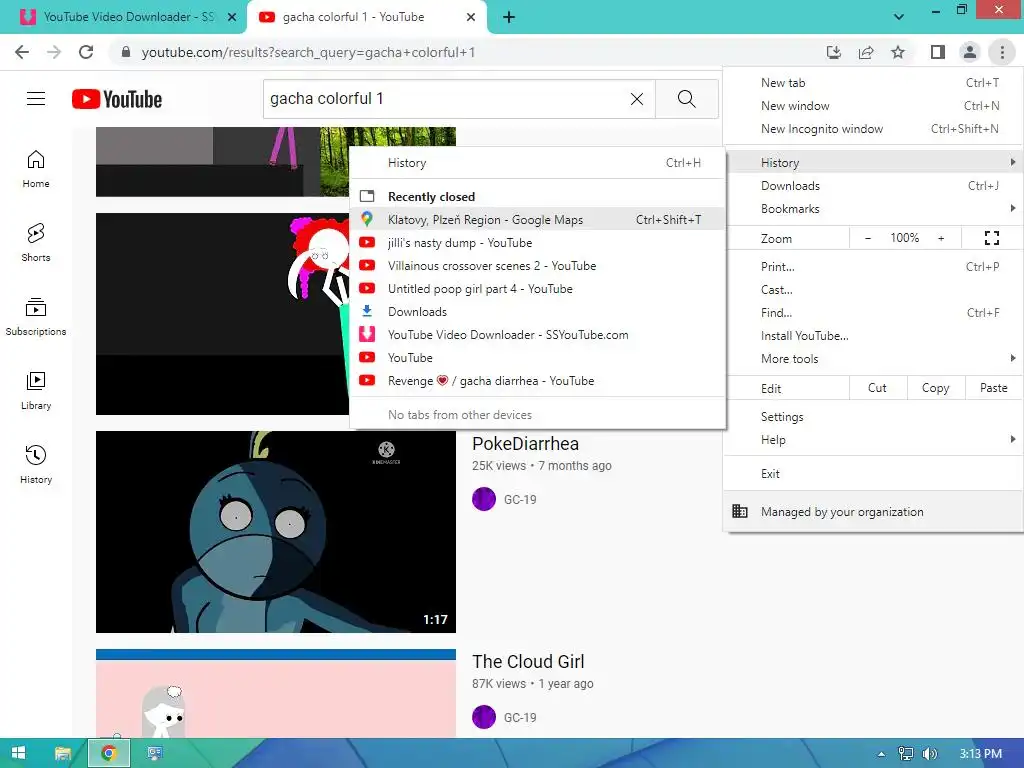The width and height of the screenshot is (1024, 768).
Task: Open Chrome Settings
Action: click(x=874, y=417)
